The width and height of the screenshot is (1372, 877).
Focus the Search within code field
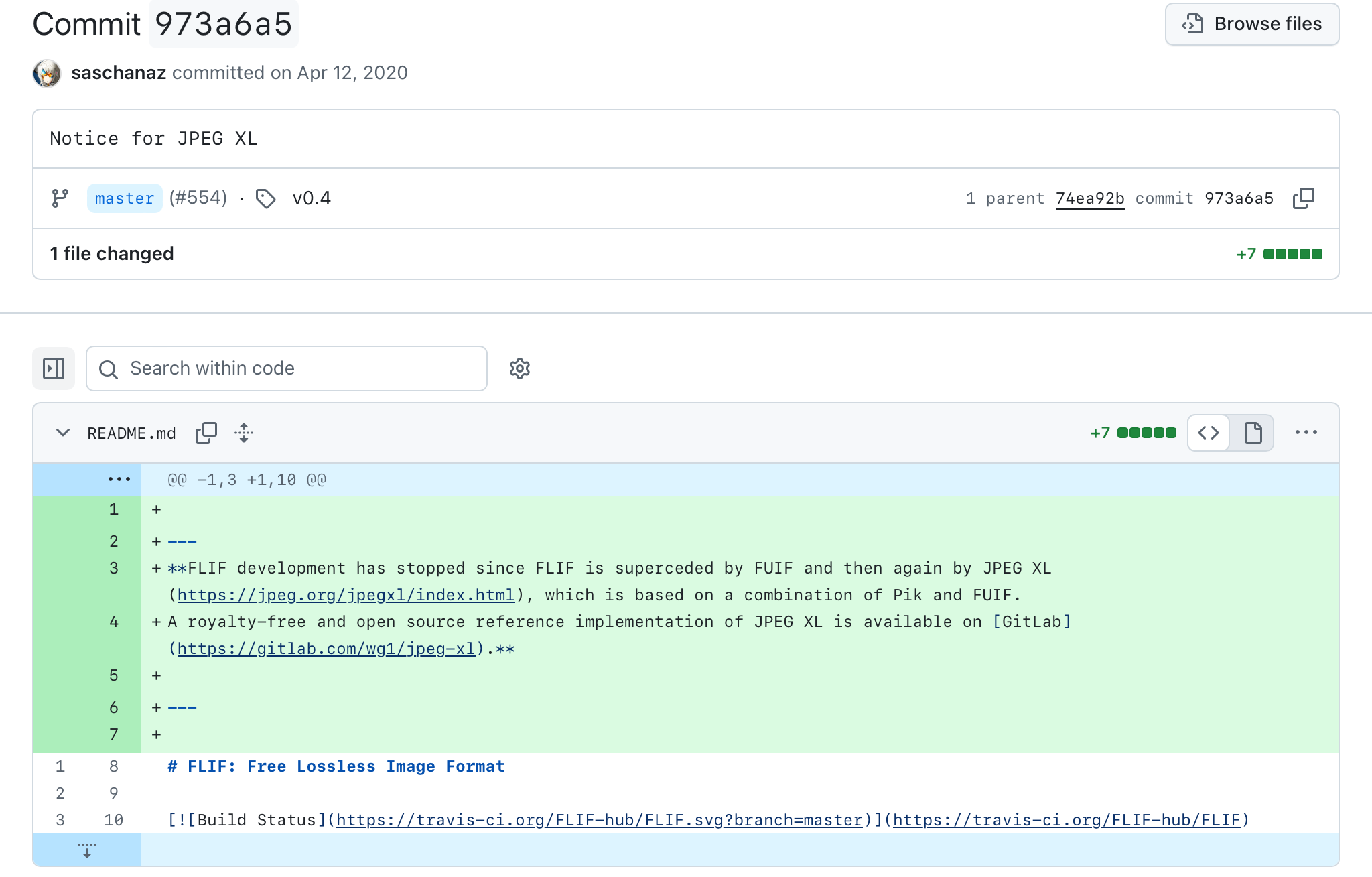(287, 368)
